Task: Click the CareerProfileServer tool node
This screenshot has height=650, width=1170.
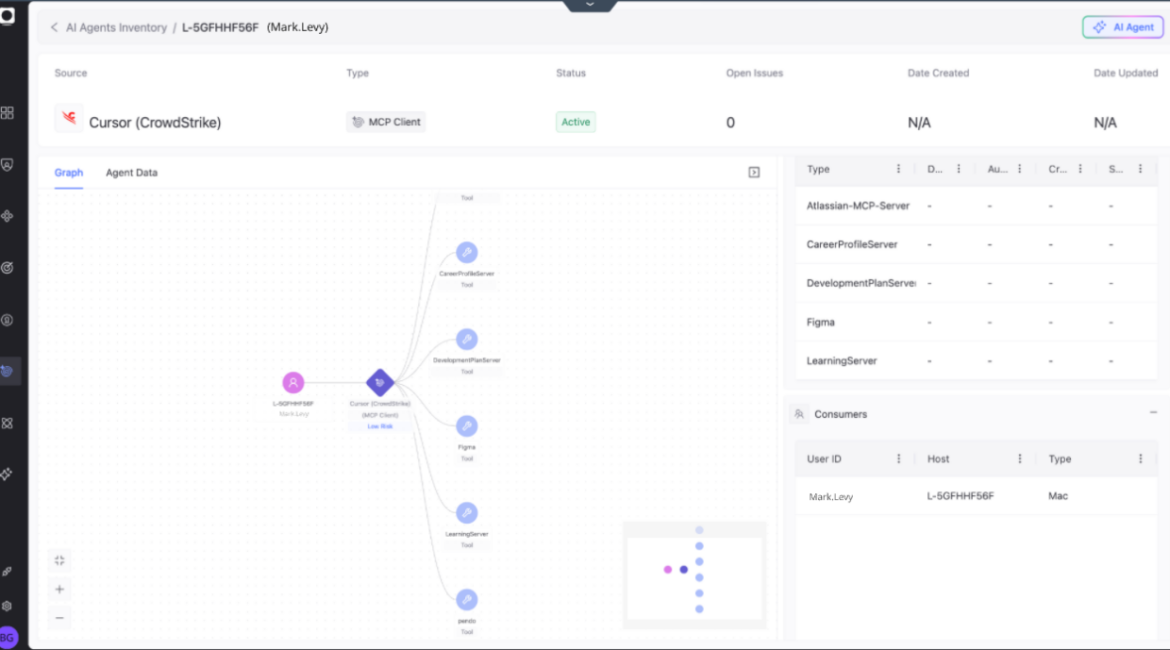Action: click(466, 252)
